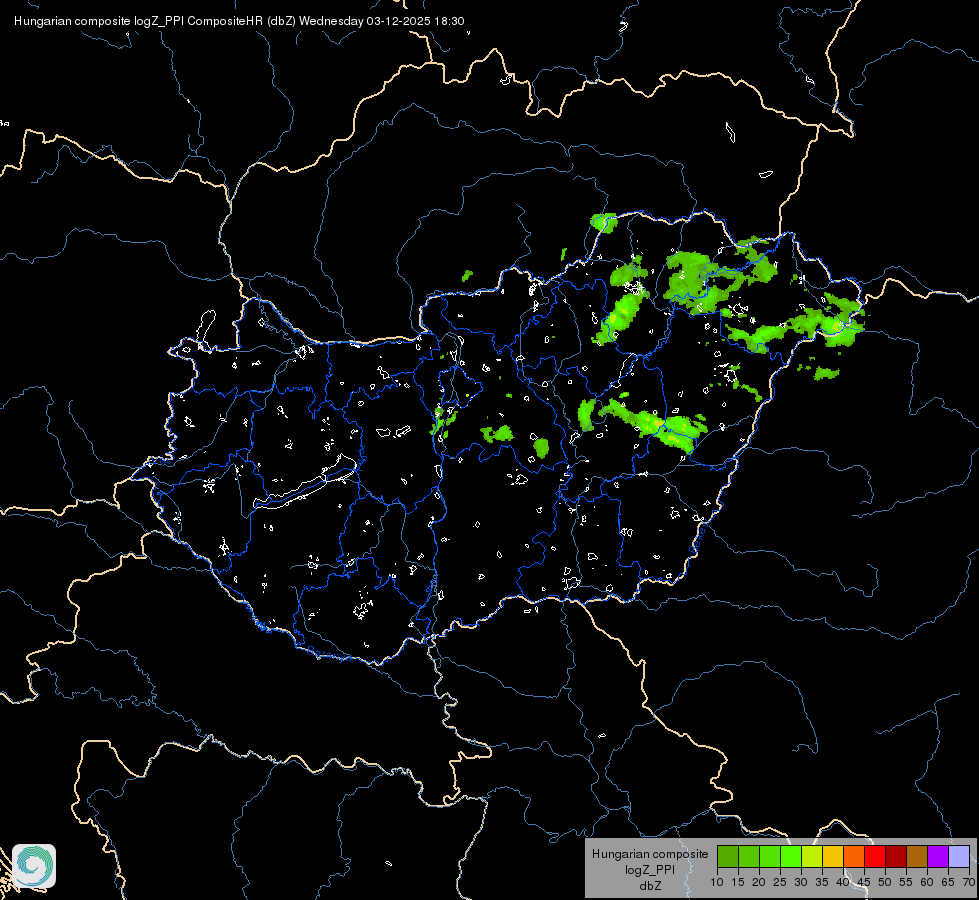Click the meteorological service swirl logo
This screenshot has width=979, height=900.
[x=34, y=866]
